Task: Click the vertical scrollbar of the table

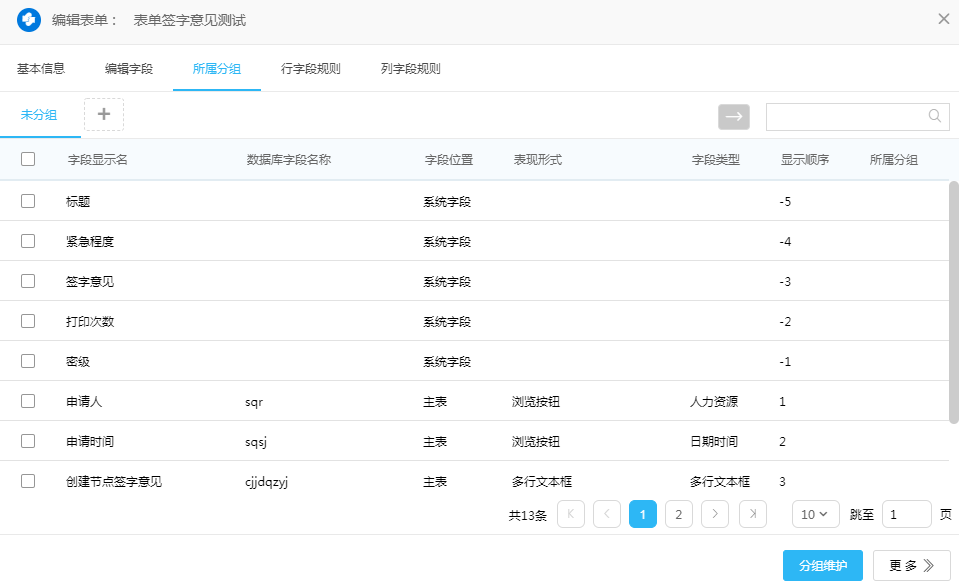Action: [953, 300]
